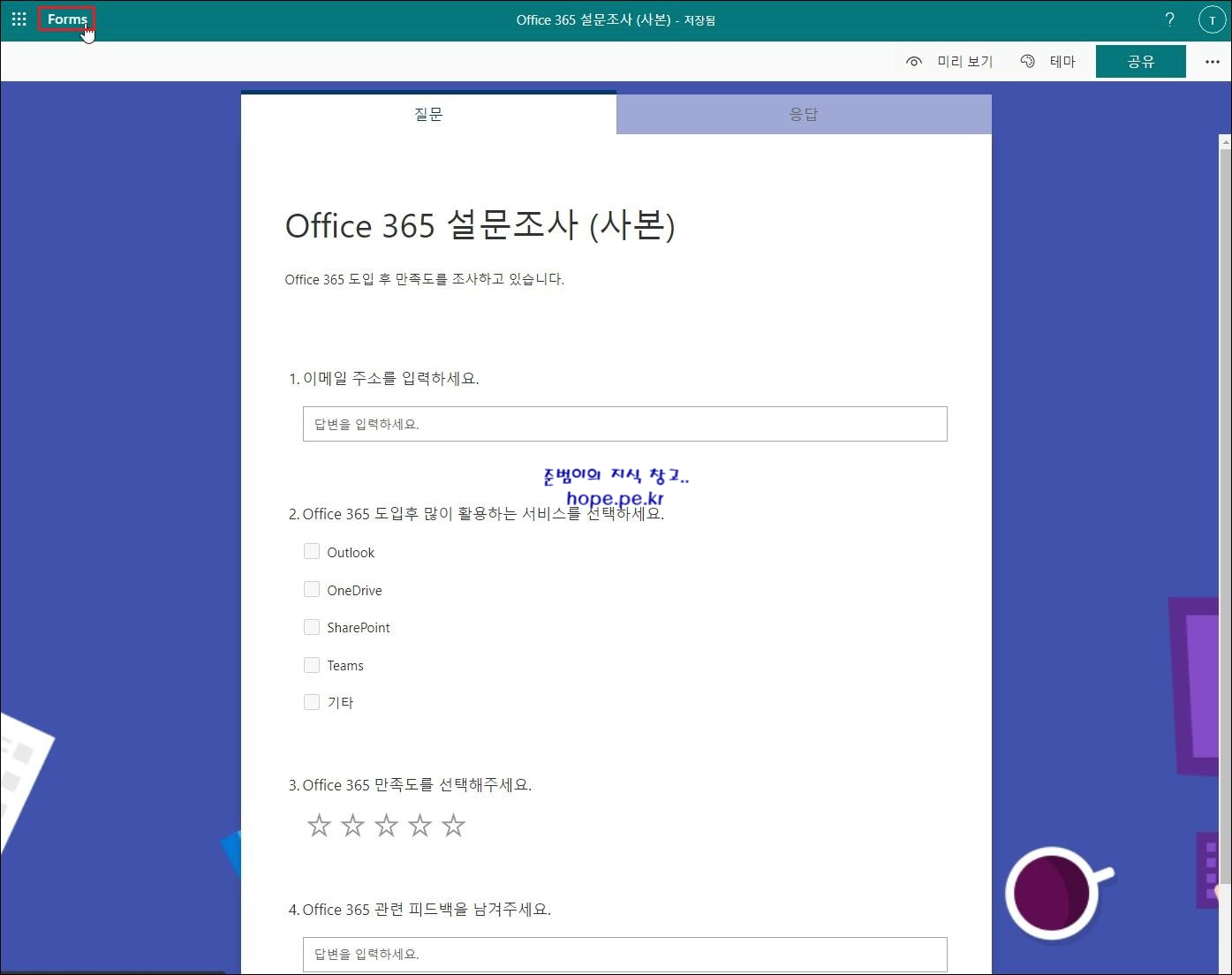Rate two stars for satisfaction
The image size is (1232, 975).
pyautogui.click(x=352, y=826)
